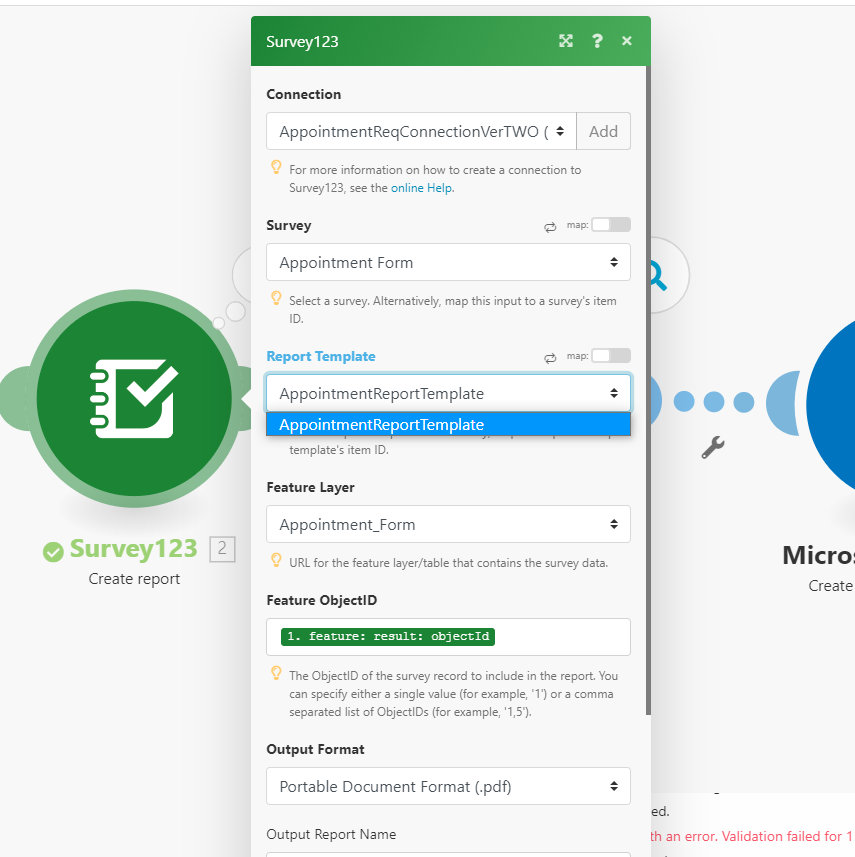Click the objectId mapped value pill
855x857 pixels.
point(388,637)
